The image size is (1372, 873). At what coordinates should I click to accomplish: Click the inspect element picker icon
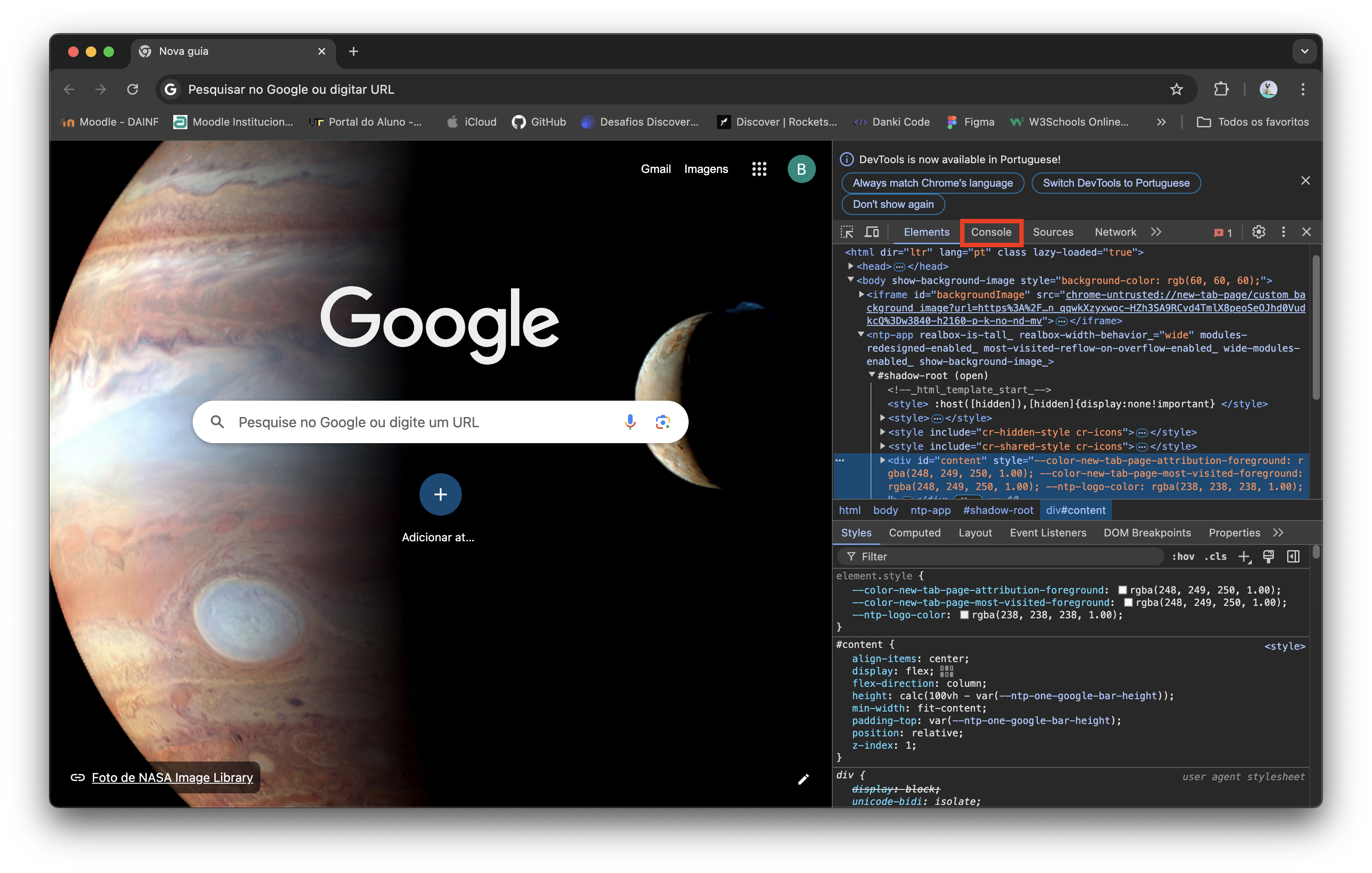[x=847, y=232]
